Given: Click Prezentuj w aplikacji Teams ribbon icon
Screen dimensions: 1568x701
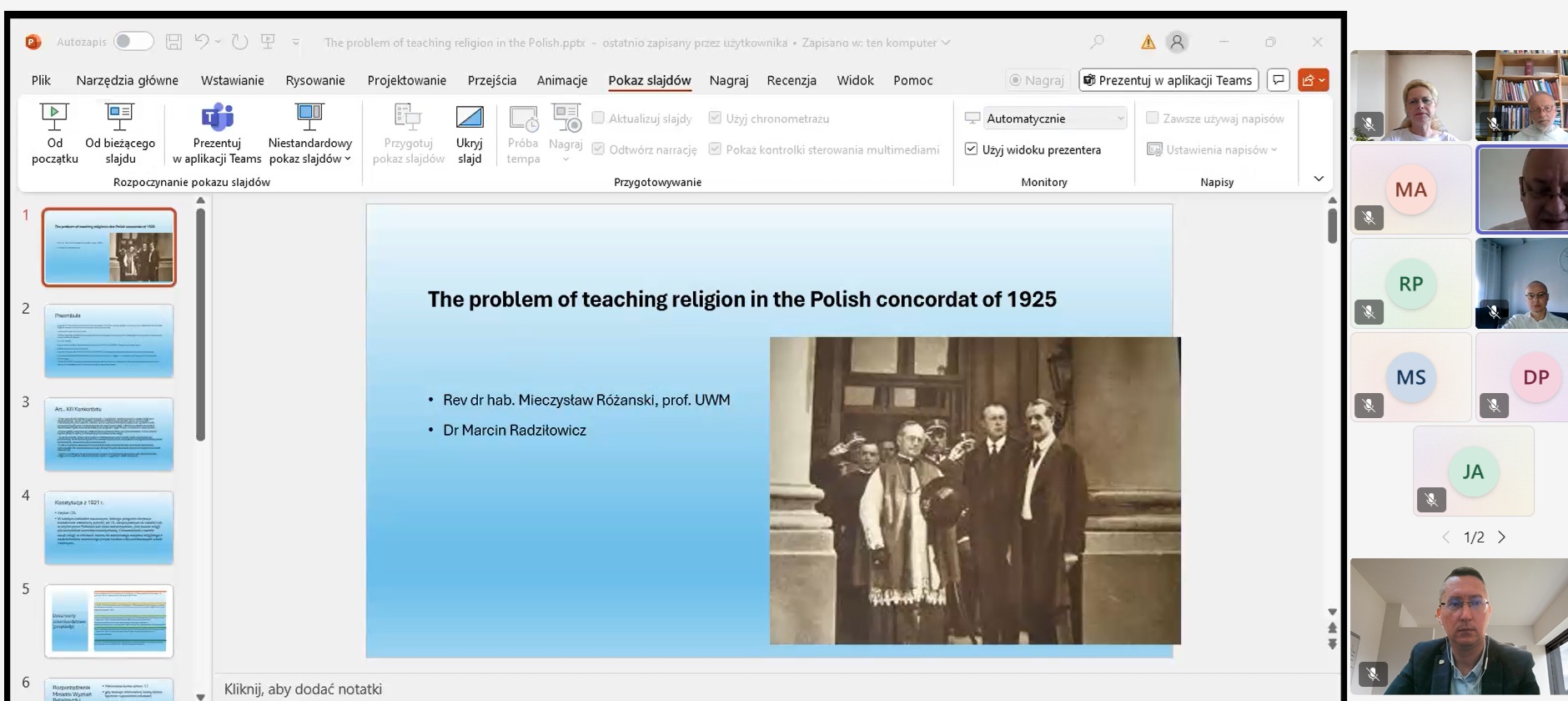Looking at the screenshot, I should (217, 119).
